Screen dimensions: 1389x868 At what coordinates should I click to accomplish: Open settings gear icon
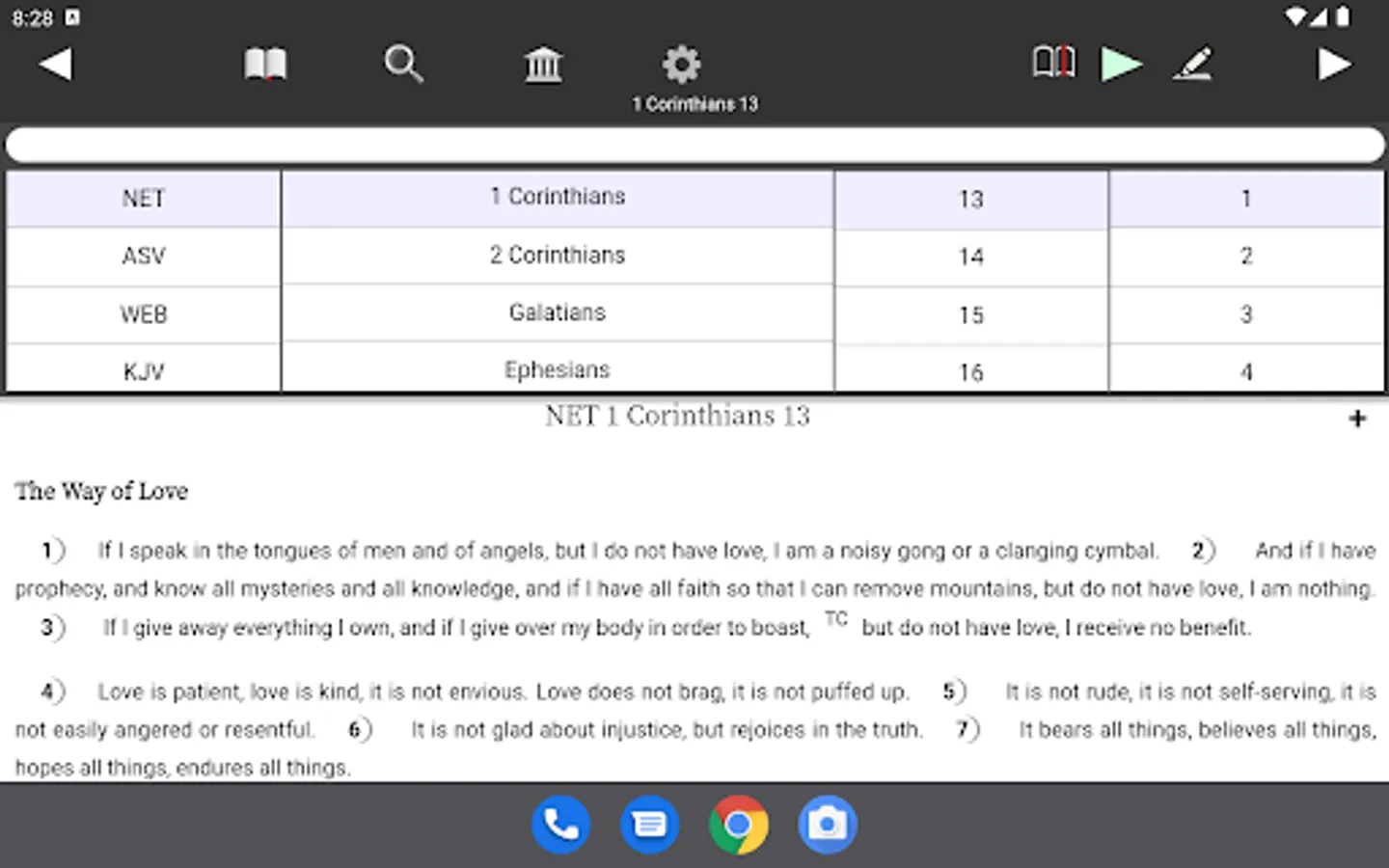click(x=681, y=65)
